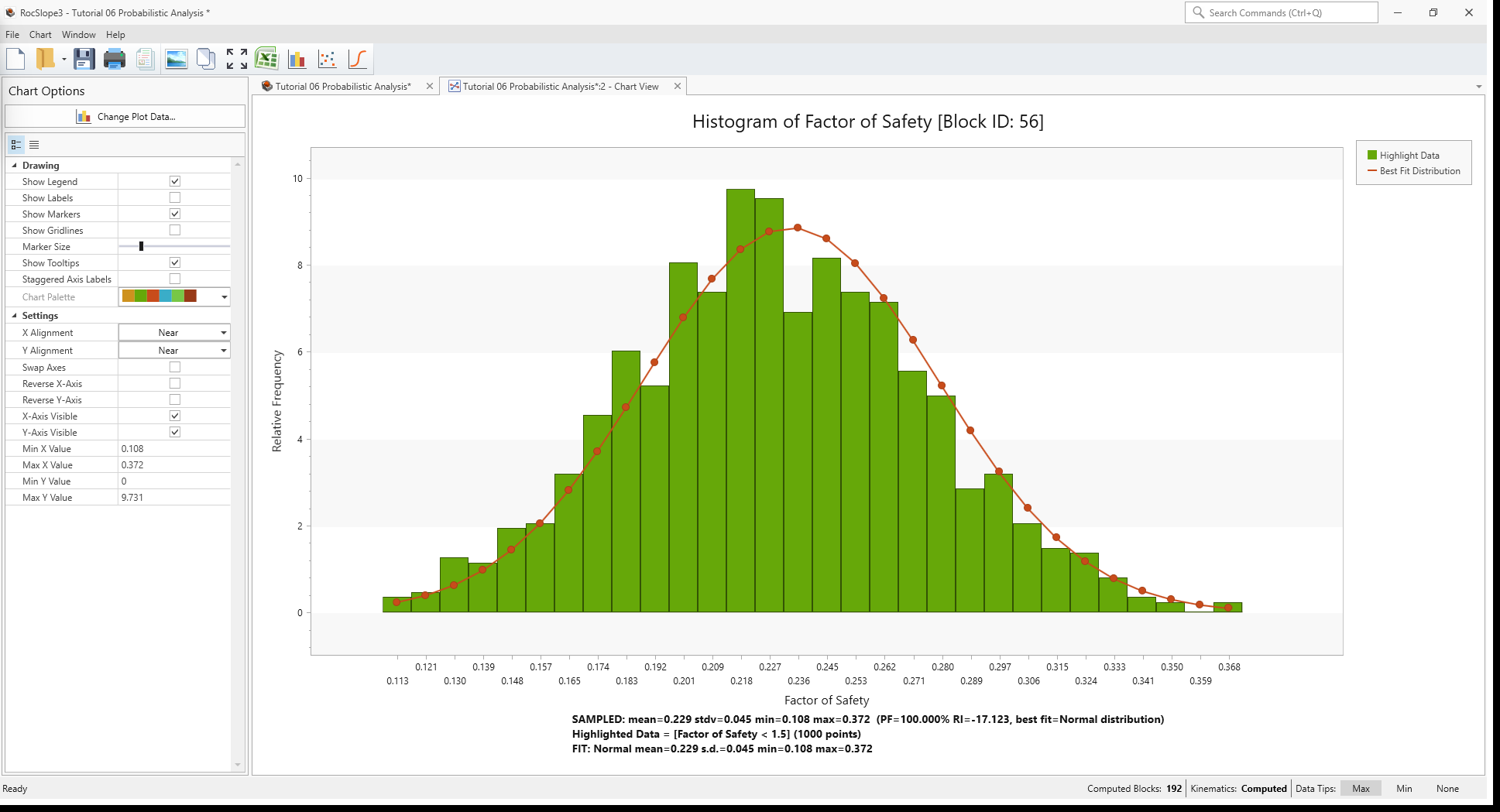This screenshot has height=812, width=1500.
Task: Enable the Reverse Y-Axis checkbox
Action: click(175, 399)
